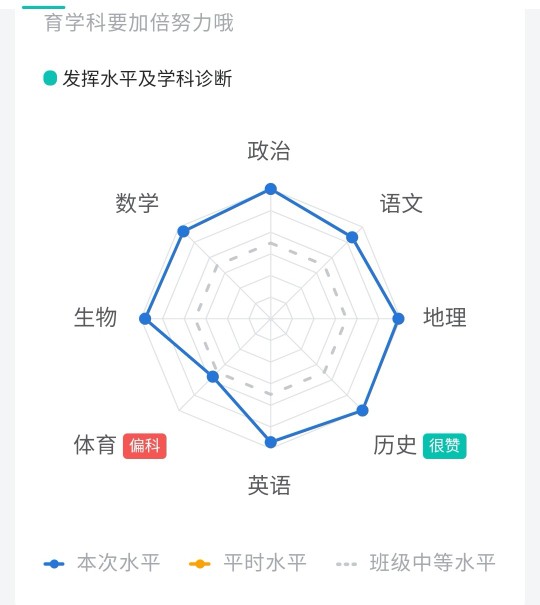Select the 英语 data point on radar
The width and height of the screenshot is (540, 605).
point(271,442)
